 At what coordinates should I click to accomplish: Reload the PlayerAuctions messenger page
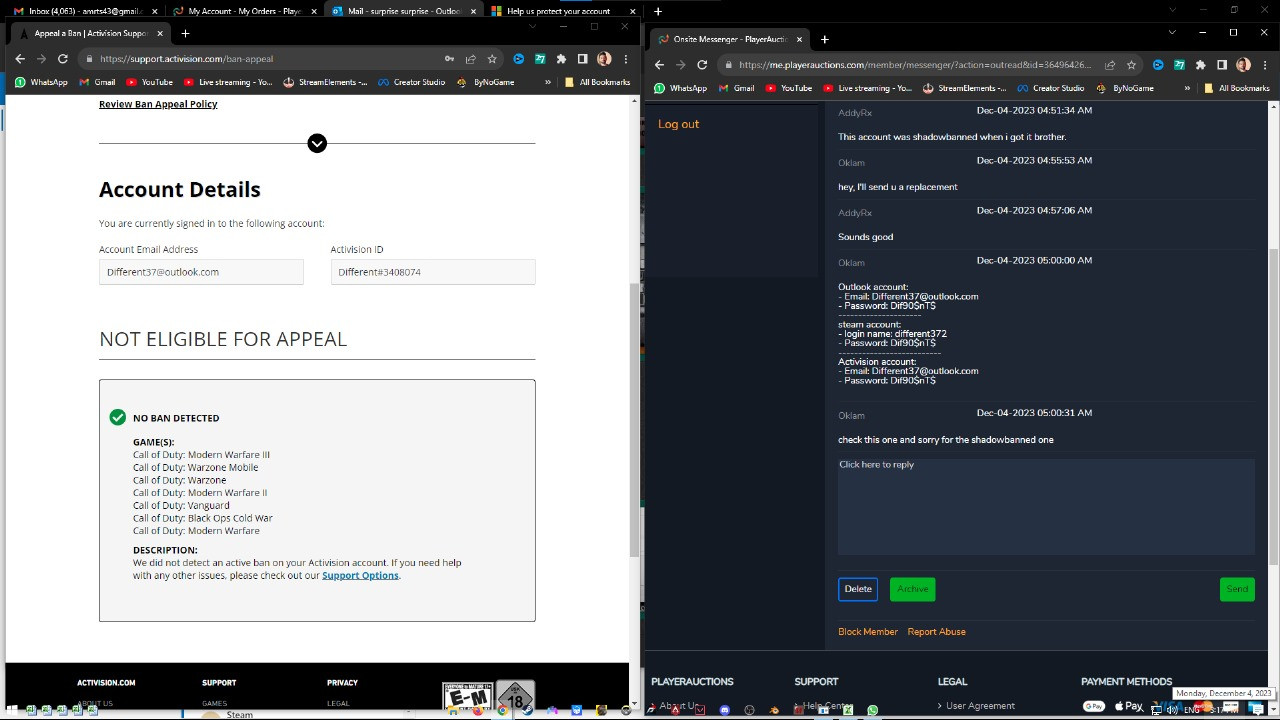click(x=702, y=65)
